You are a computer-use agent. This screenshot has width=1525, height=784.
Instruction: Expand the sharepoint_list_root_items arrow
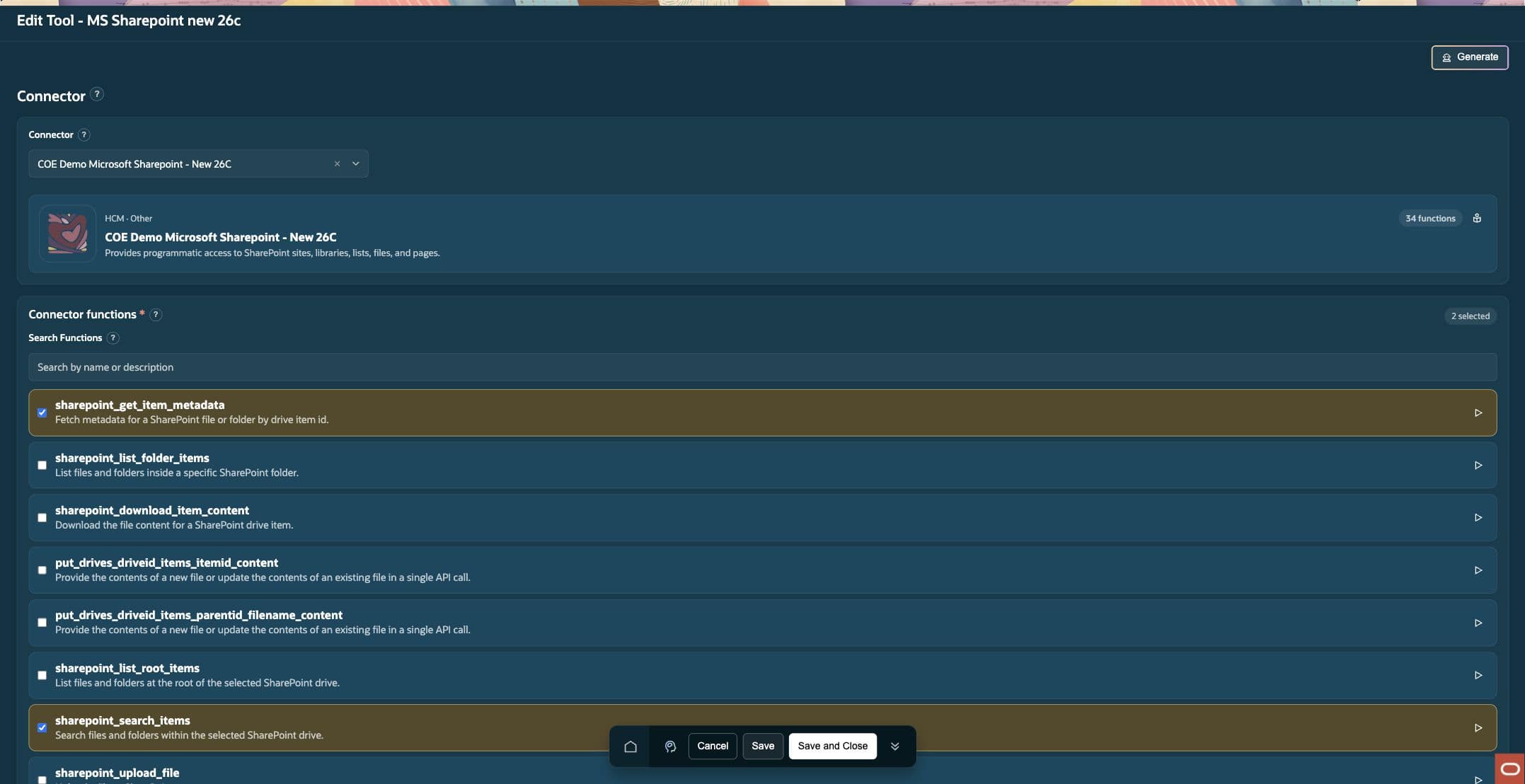1478,675
